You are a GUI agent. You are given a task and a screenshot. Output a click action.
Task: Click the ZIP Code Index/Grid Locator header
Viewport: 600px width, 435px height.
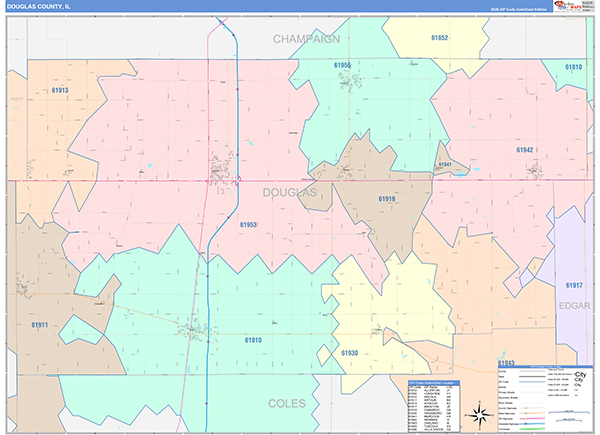point(434,383)
